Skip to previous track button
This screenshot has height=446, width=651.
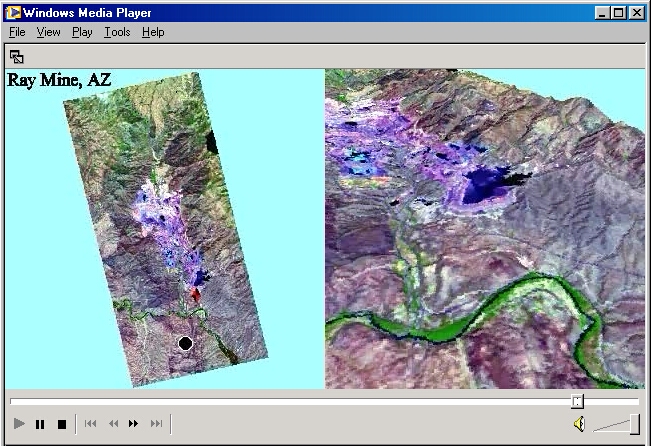pyautogui.click(x=91, y=424)
